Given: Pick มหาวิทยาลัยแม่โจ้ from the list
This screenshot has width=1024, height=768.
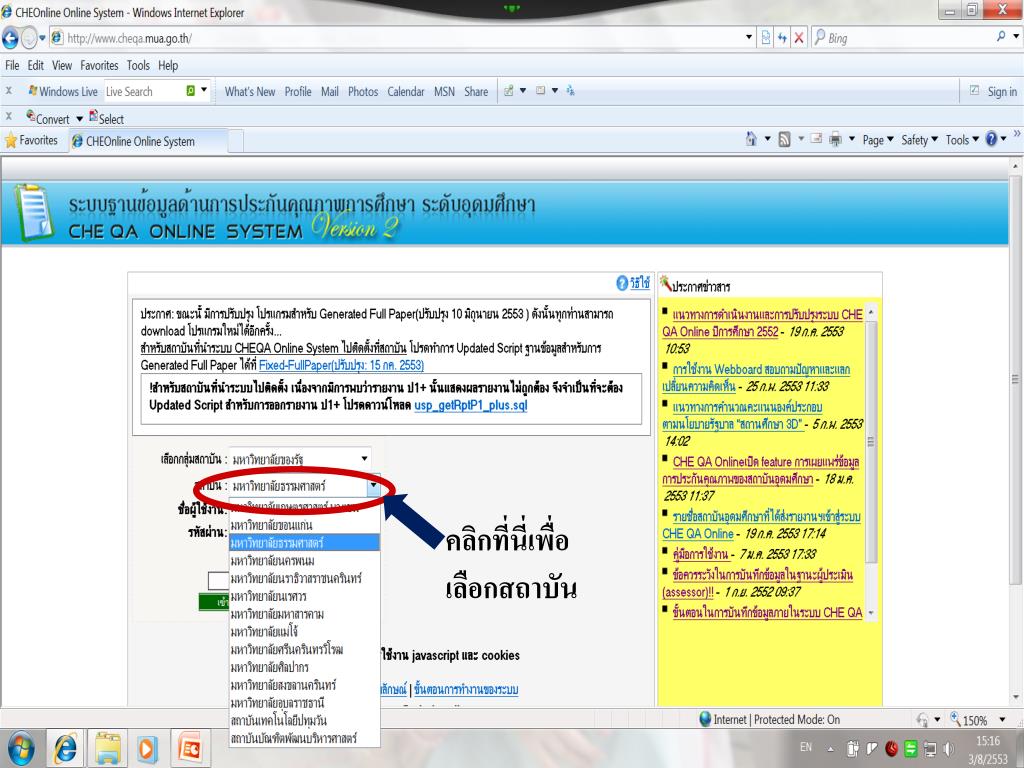Looking at the screenshot, I should coord(304,632).
